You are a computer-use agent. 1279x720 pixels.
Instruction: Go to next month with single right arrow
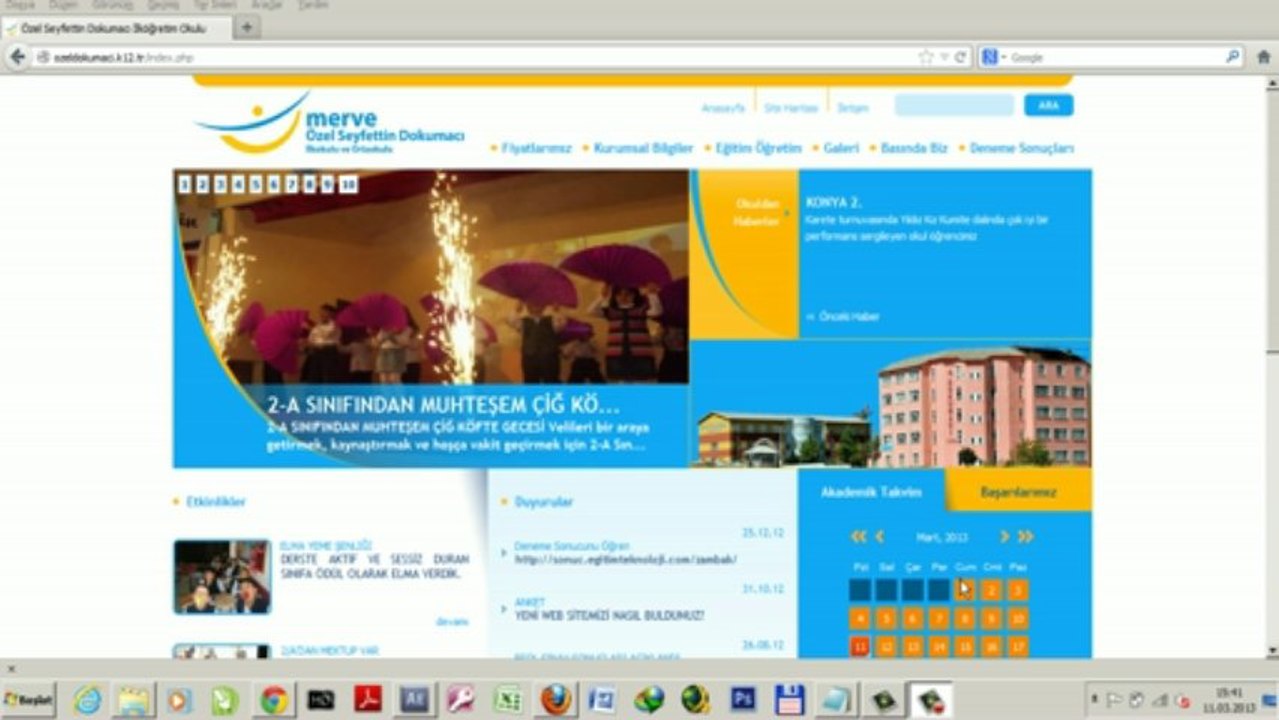[x=1004, y=537]
